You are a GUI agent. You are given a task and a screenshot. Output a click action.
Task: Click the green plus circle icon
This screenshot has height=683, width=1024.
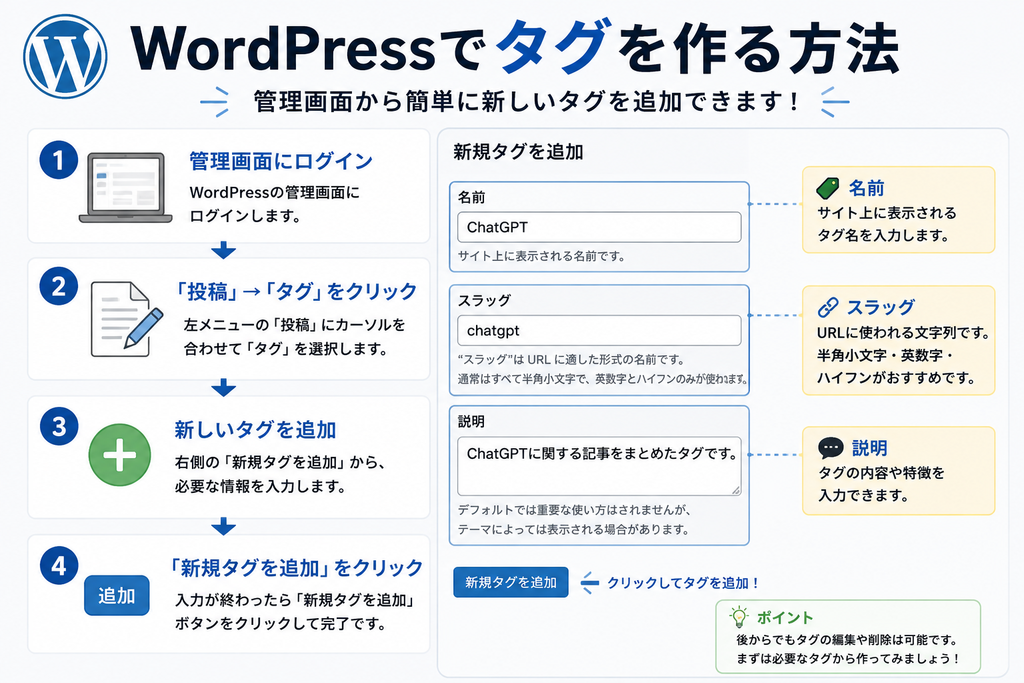(120, 455)
